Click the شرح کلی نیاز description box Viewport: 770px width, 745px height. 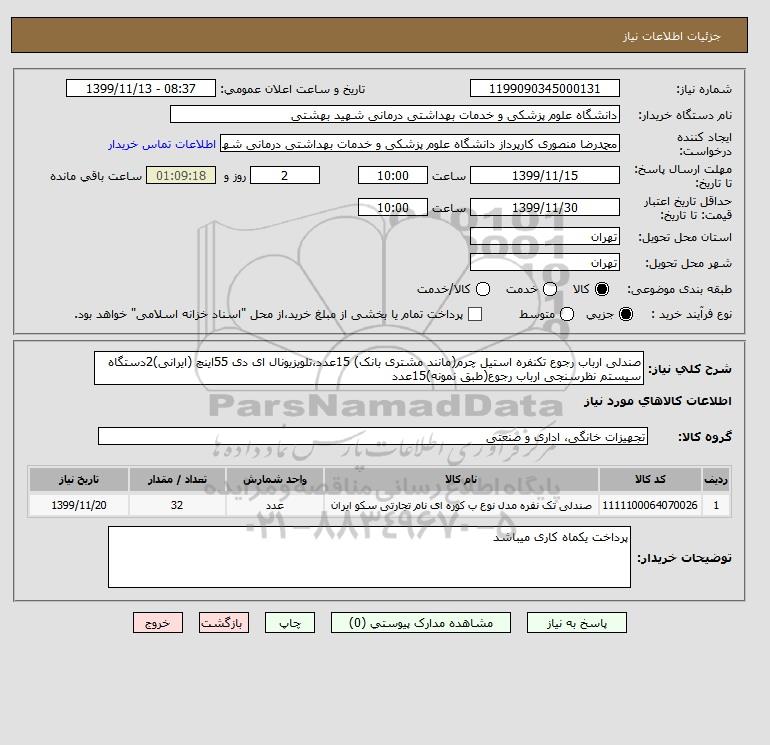tap(369, 368)
